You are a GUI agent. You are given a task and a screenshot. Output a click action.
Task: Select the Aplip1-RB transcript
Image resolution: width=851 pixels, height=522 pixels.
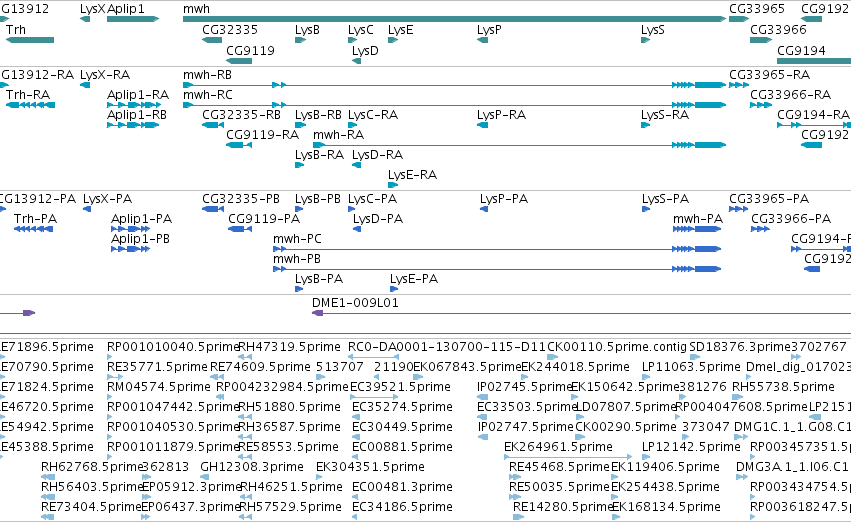click(x=133, y=125)
